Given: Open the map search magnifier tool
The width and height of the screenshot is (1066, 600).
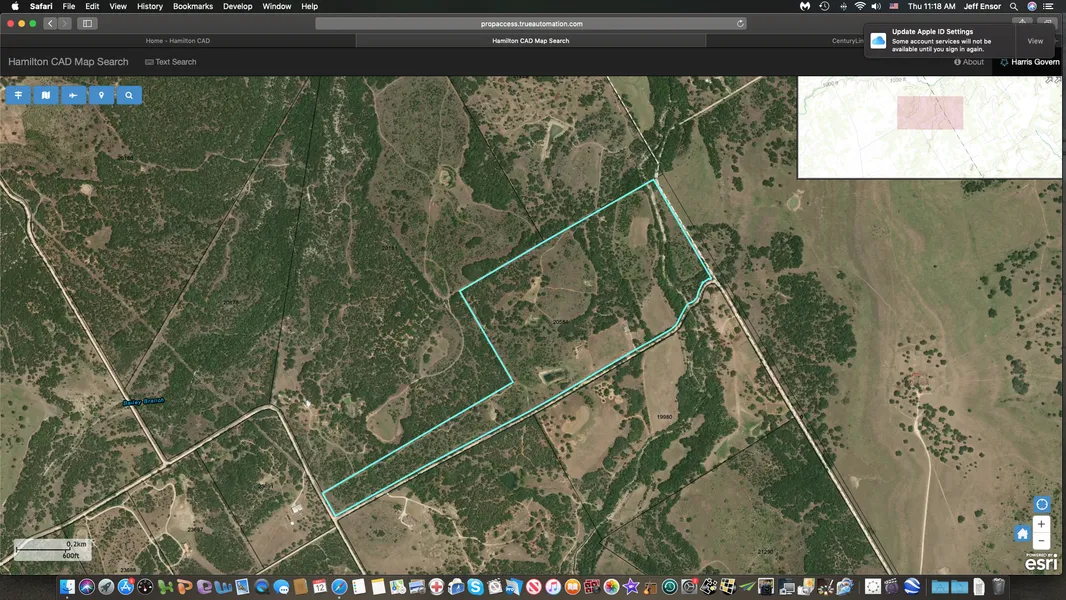Looking at the screenshot, I should (129, 95).
